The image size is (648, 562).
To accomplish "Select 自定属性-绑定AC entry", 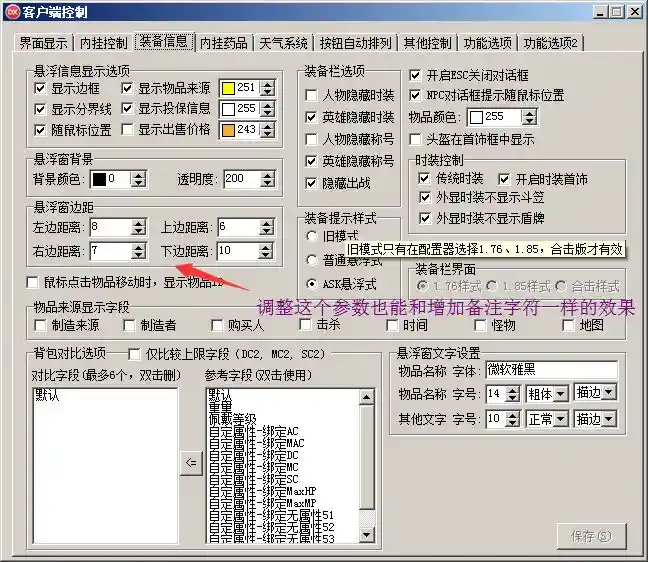I will pos(254,431).
